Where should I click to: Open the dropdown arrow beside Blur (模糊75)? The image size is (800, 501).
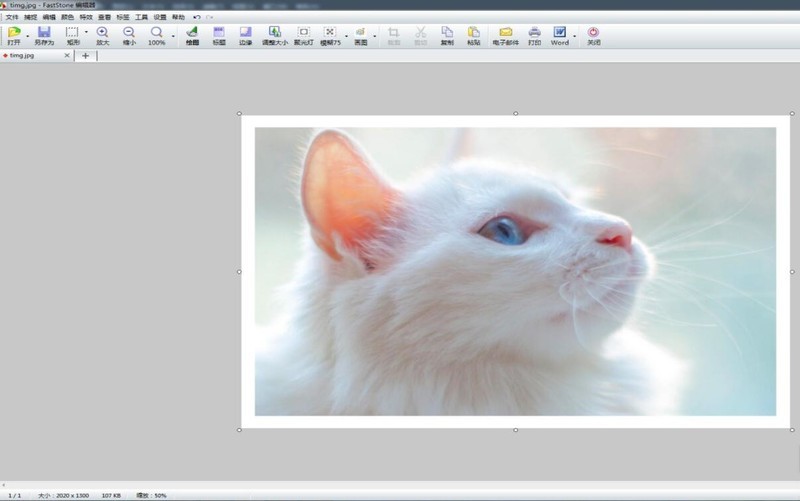coord(345,36)
